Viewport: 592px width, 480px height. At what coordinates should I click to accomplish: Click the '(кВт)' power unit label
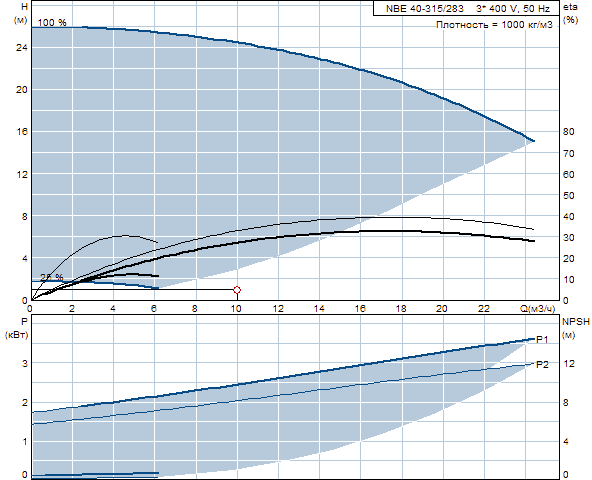pyautogui.click(x=16, y=335)
